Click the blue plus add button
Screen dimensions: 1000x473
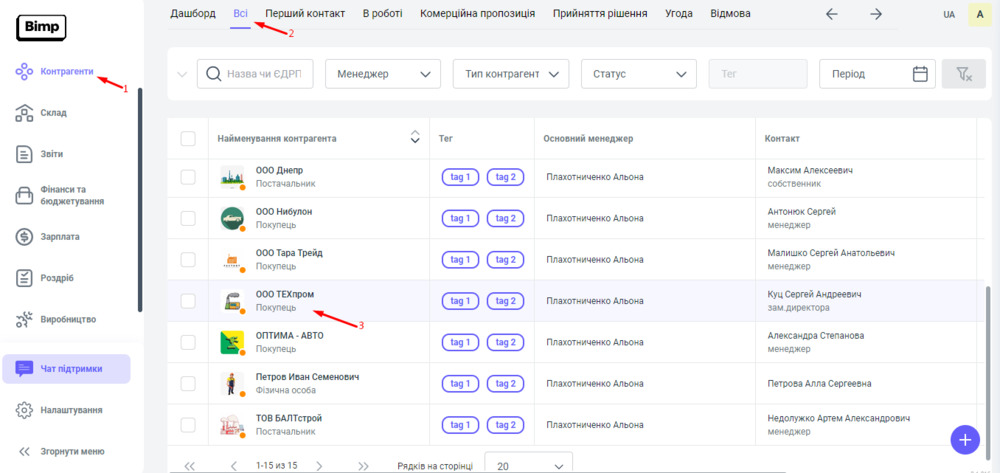964,439
